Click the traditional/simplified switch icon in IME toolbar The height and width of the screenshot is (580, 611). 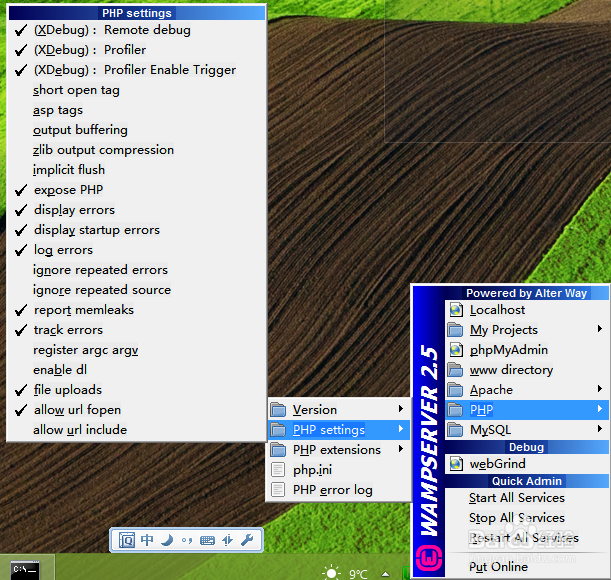(x=227, y=540)
